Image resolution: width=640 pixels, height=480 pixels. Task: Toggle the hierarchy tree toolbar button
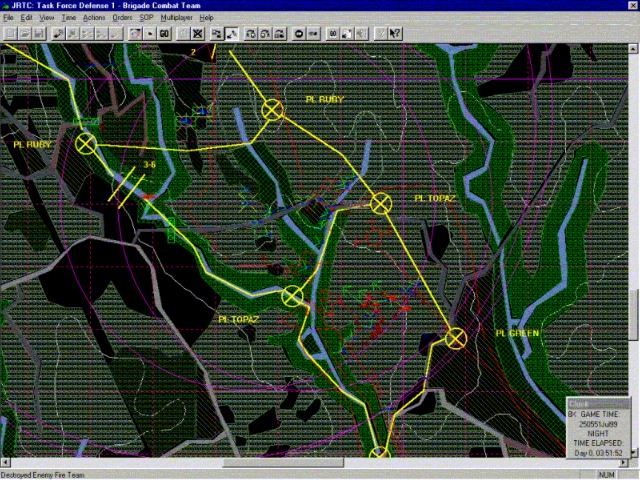point(216,33)
